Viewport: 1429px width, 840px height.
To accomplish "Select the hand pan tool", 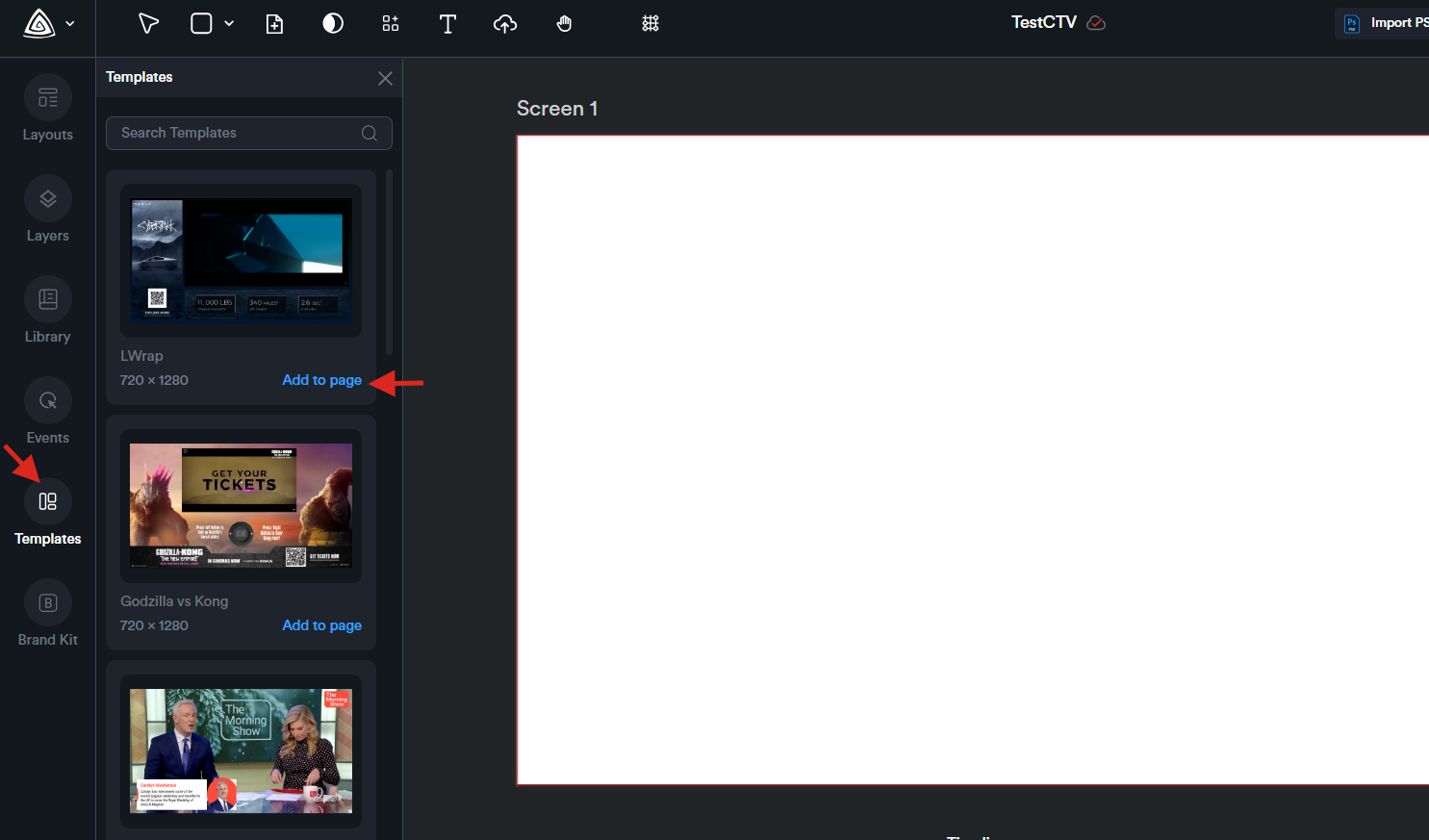I will coord(565,24).
